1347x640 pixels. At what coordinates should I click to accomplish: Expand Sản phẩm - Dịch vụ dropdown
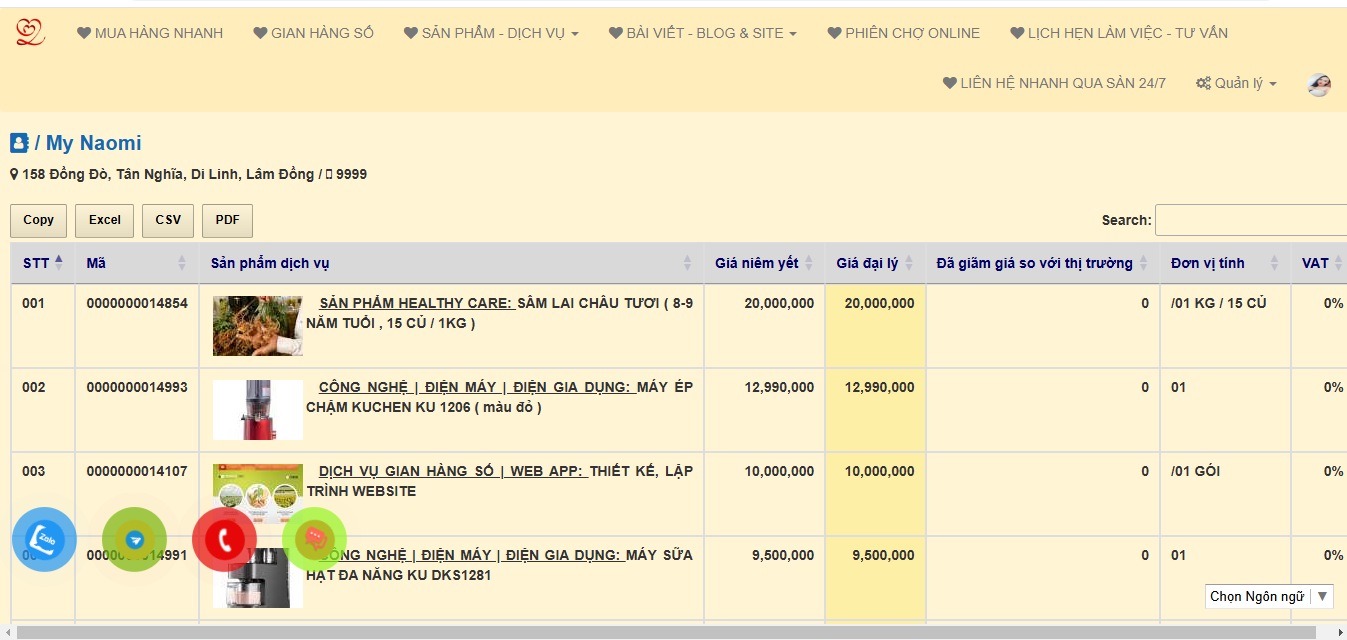(x=491, y=33)
